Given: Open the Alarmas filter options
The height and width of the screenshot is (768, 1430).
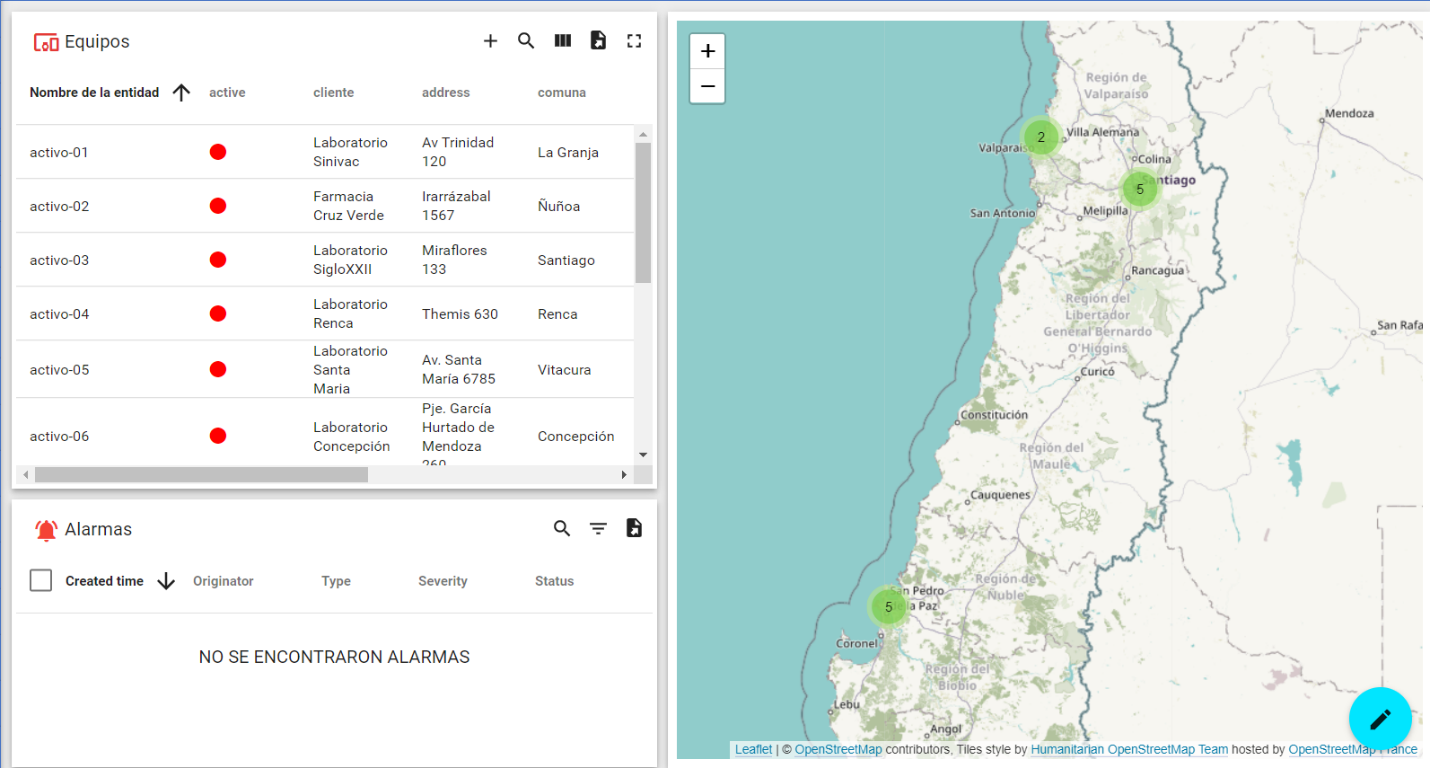Looking at the screenshot, I should tap(598, 529).
